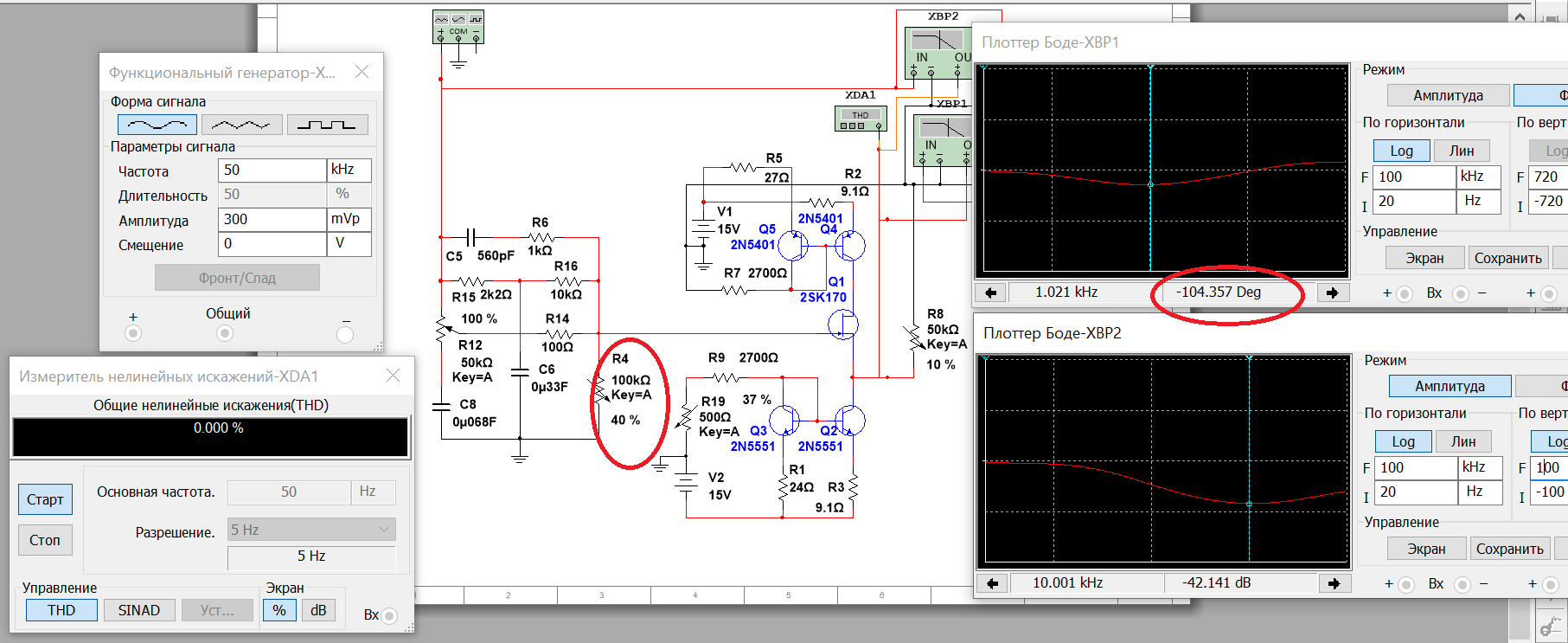Image resolution: width=1568 pixels, height=643 pixels.
Task: Select sine waveform in function generator
Action: pyautogui.click(x=157, y=125)
